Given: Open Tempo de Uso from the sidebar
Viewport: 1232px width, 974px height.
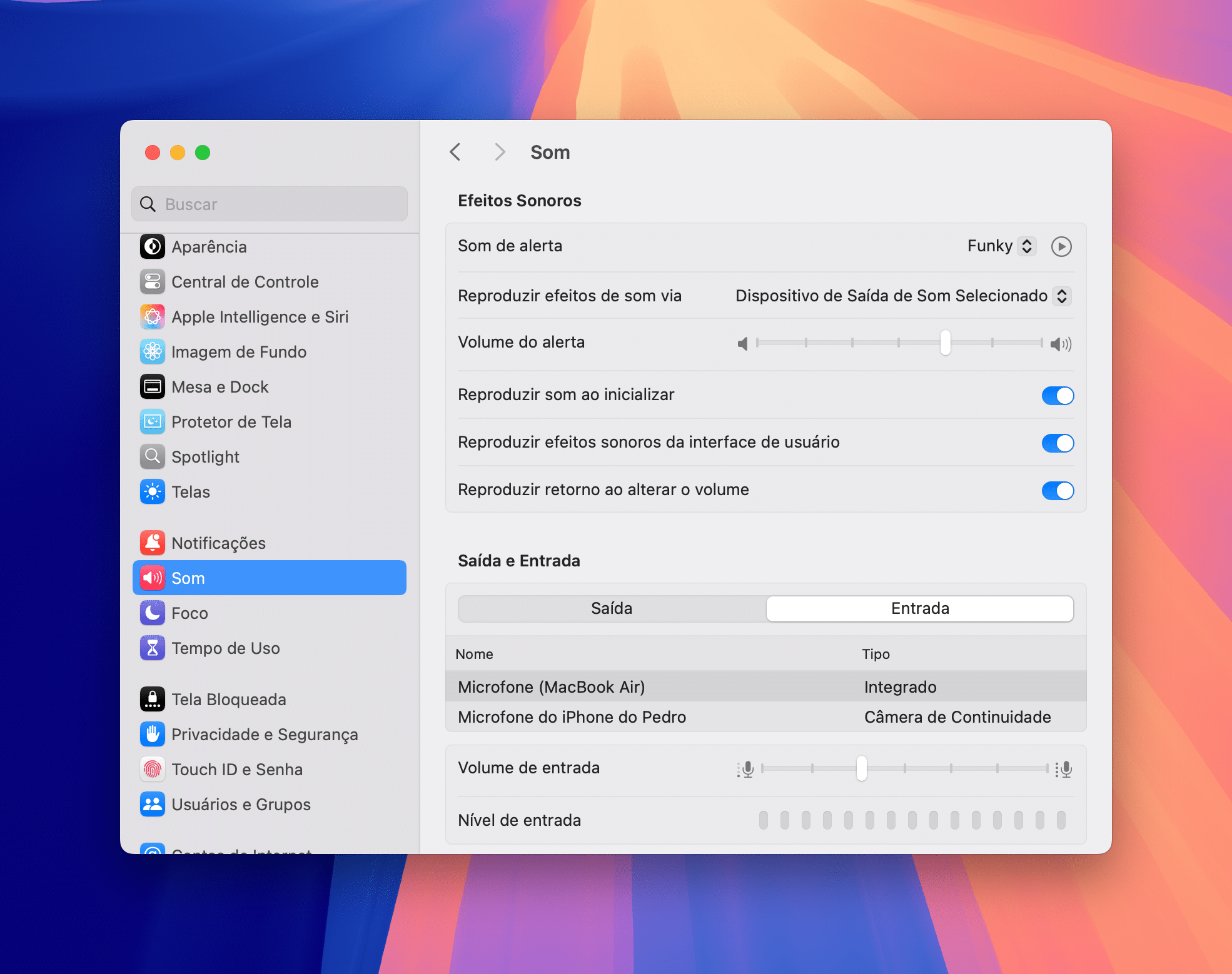Looking at the screenshot, I should [270, 648].
